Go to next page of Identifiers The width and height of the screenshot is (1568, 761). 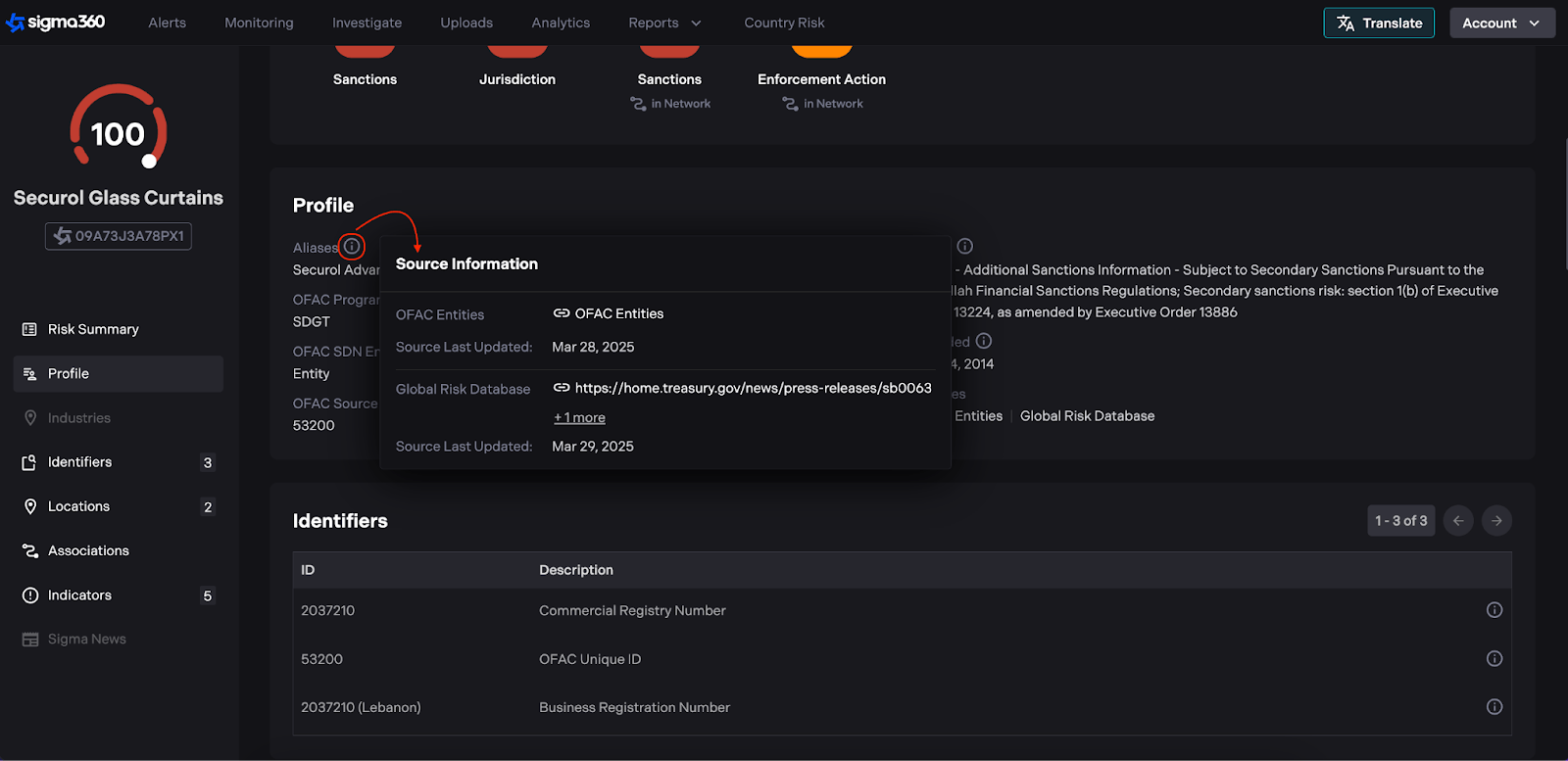[1496, 521]
